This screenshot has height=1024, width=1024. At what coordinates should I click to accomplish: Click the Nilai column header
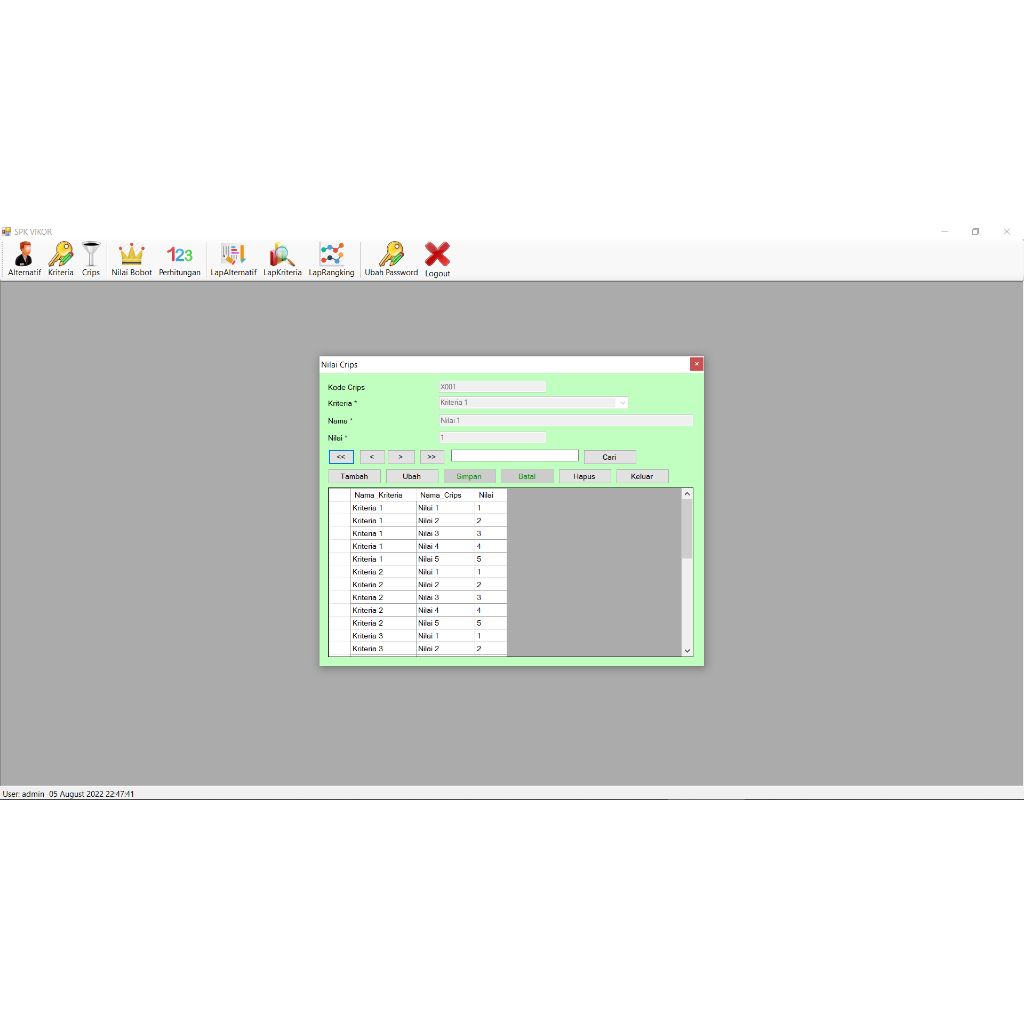pos(490,495)
